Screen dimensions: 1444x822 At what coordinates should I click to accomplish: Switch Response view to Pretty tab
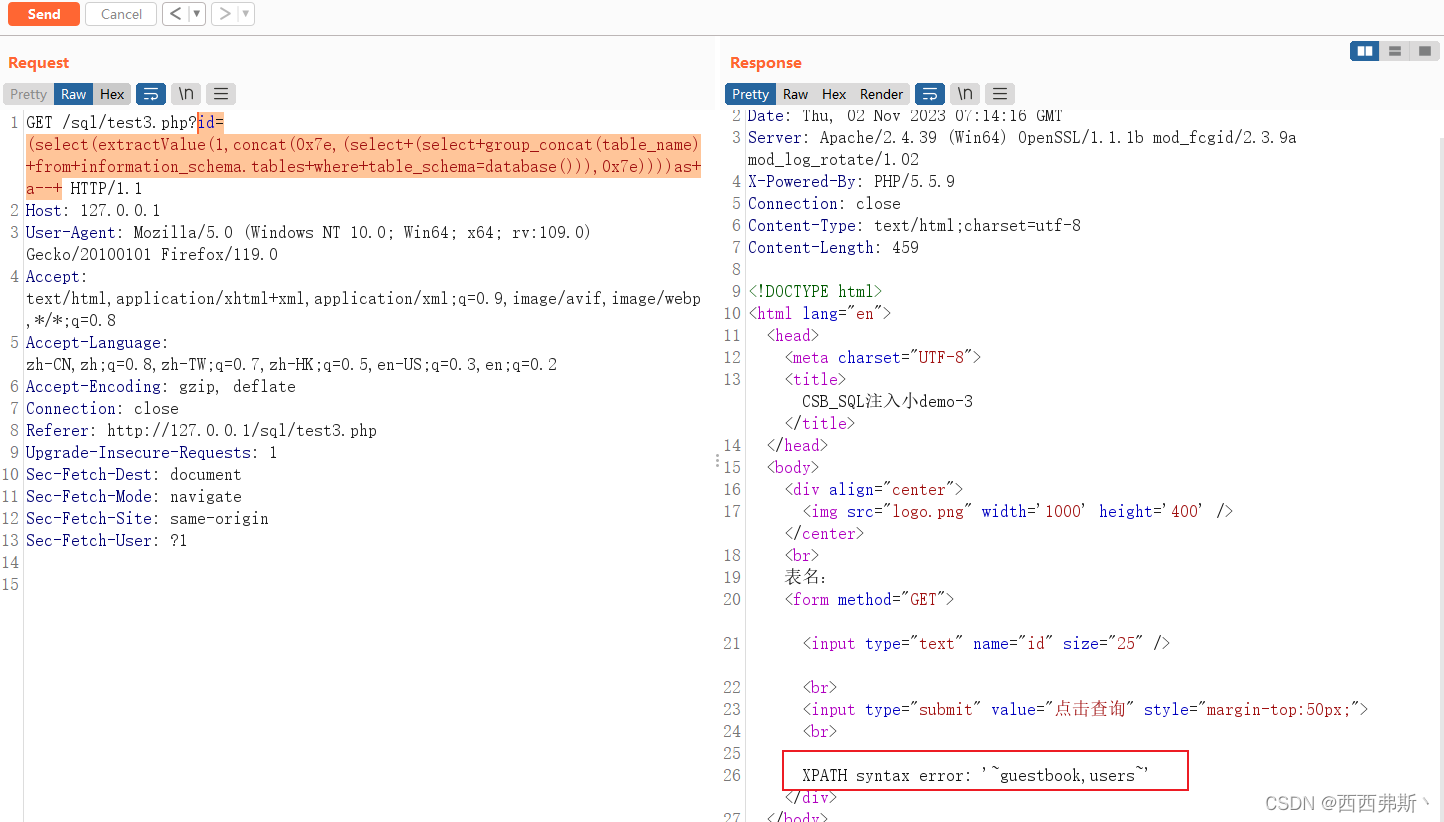point(751,94)
